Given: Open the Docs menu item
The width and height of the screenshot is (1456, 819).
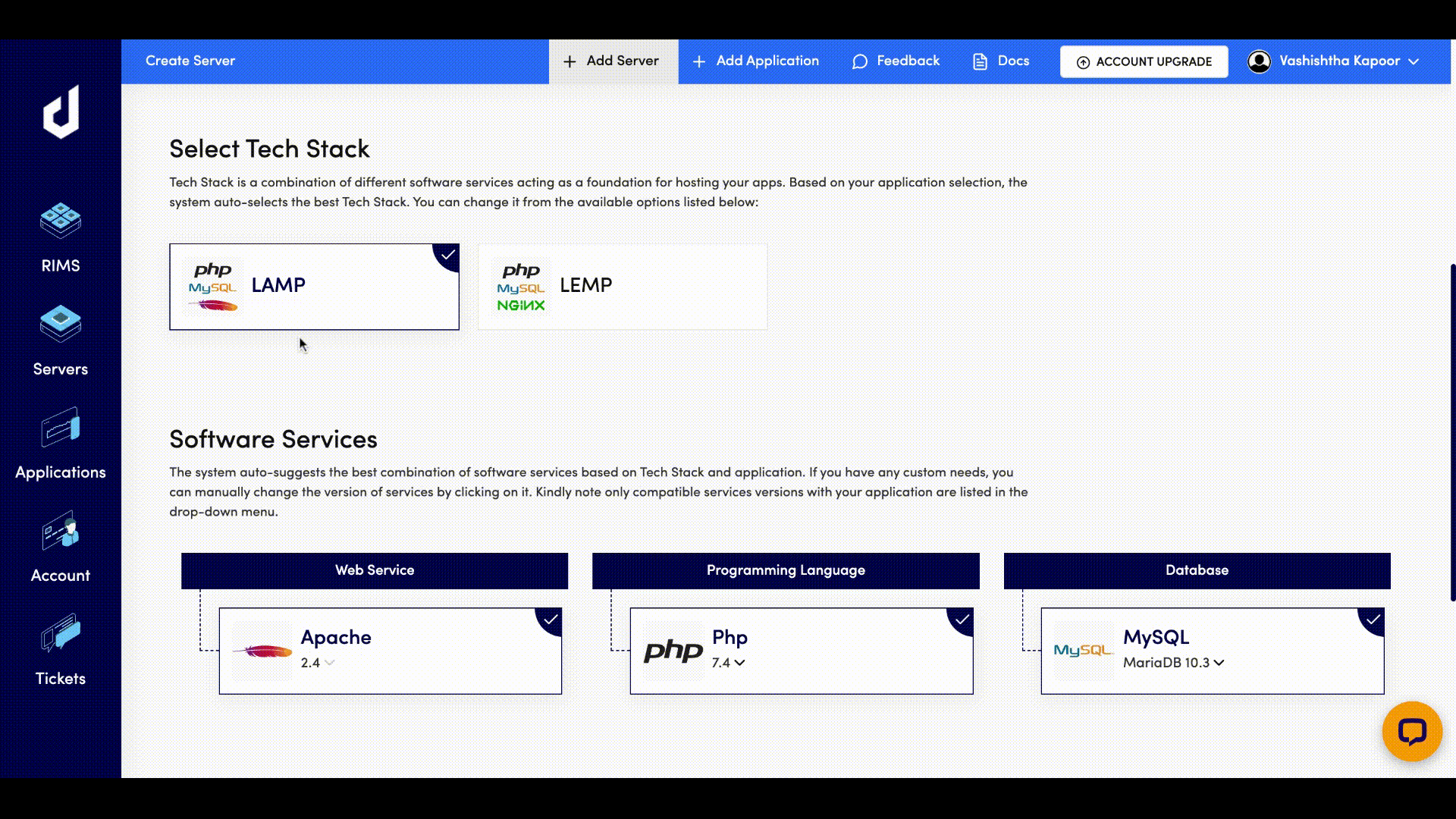Looking at the screenshot, I should click(1001, 61).
